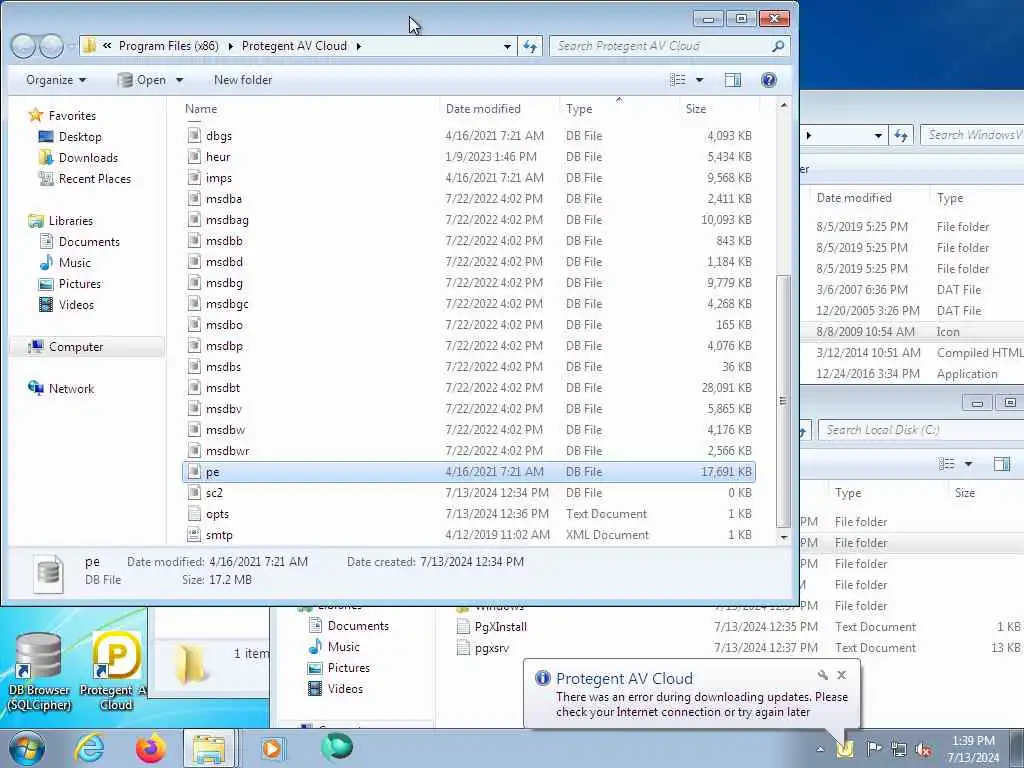Expand the Protegent AV Cloud breadcrumb arrow
The width and height of the screenshot is (1024, 768).
pos(359,46)
